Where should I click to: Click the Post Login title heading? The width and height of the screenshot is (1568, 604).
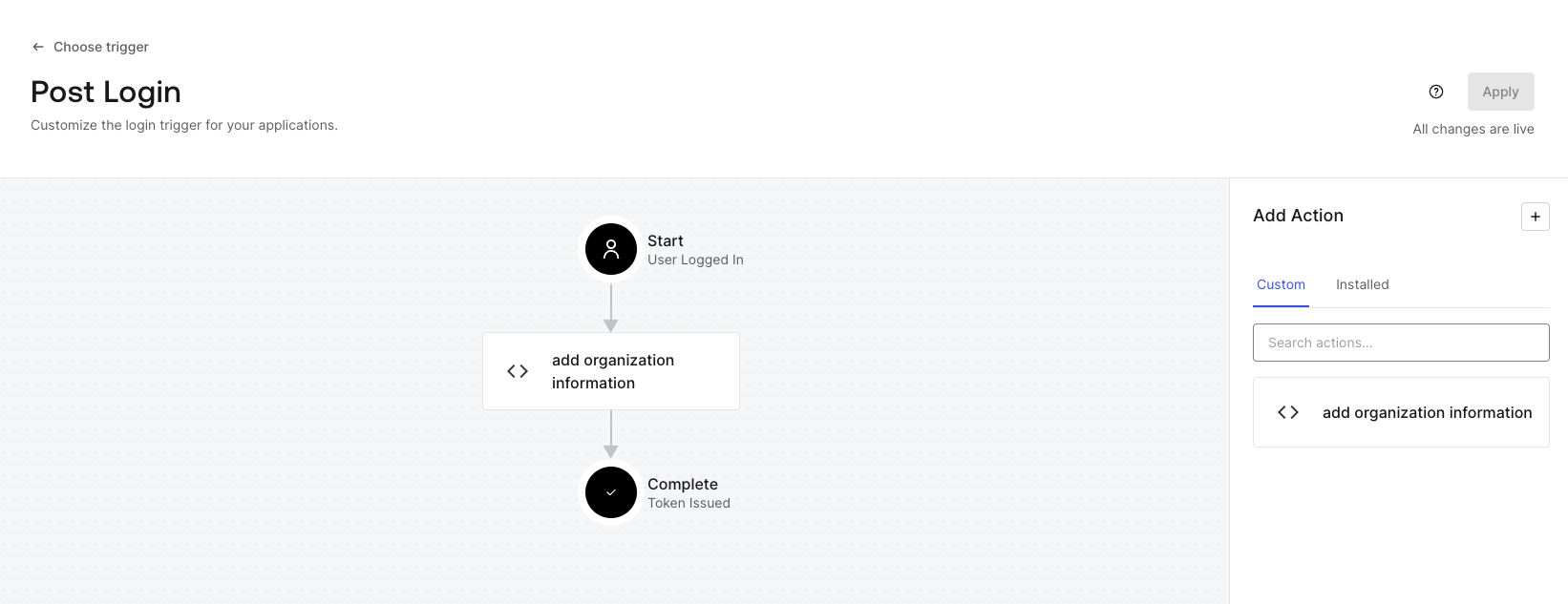(106, 92)
